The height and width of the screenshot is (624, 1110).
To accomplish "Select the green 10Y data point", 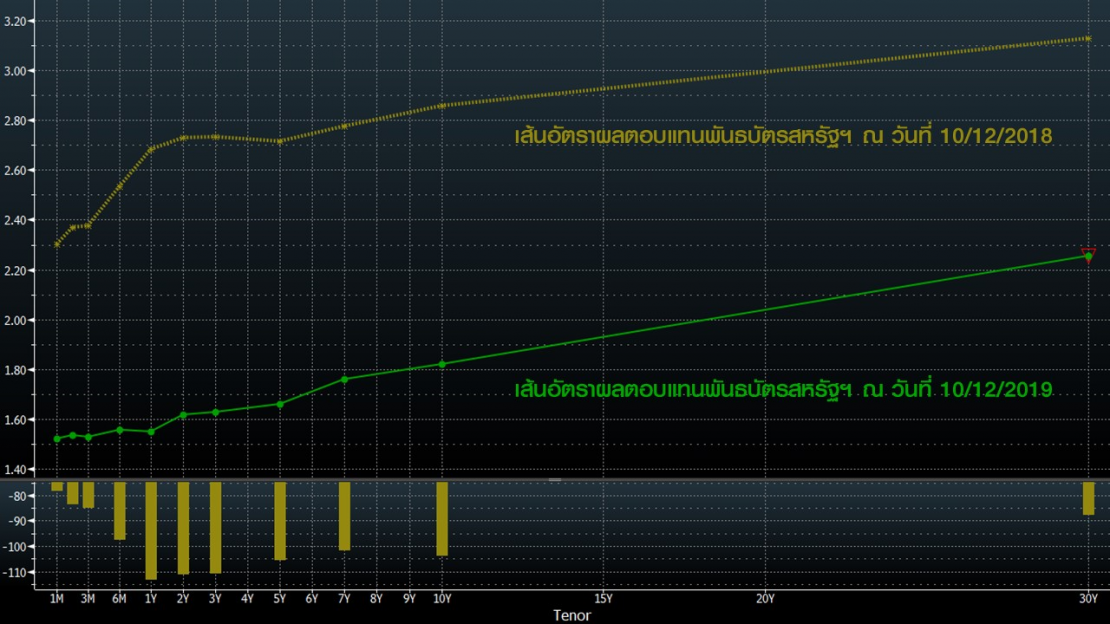I will click(441, 364).
